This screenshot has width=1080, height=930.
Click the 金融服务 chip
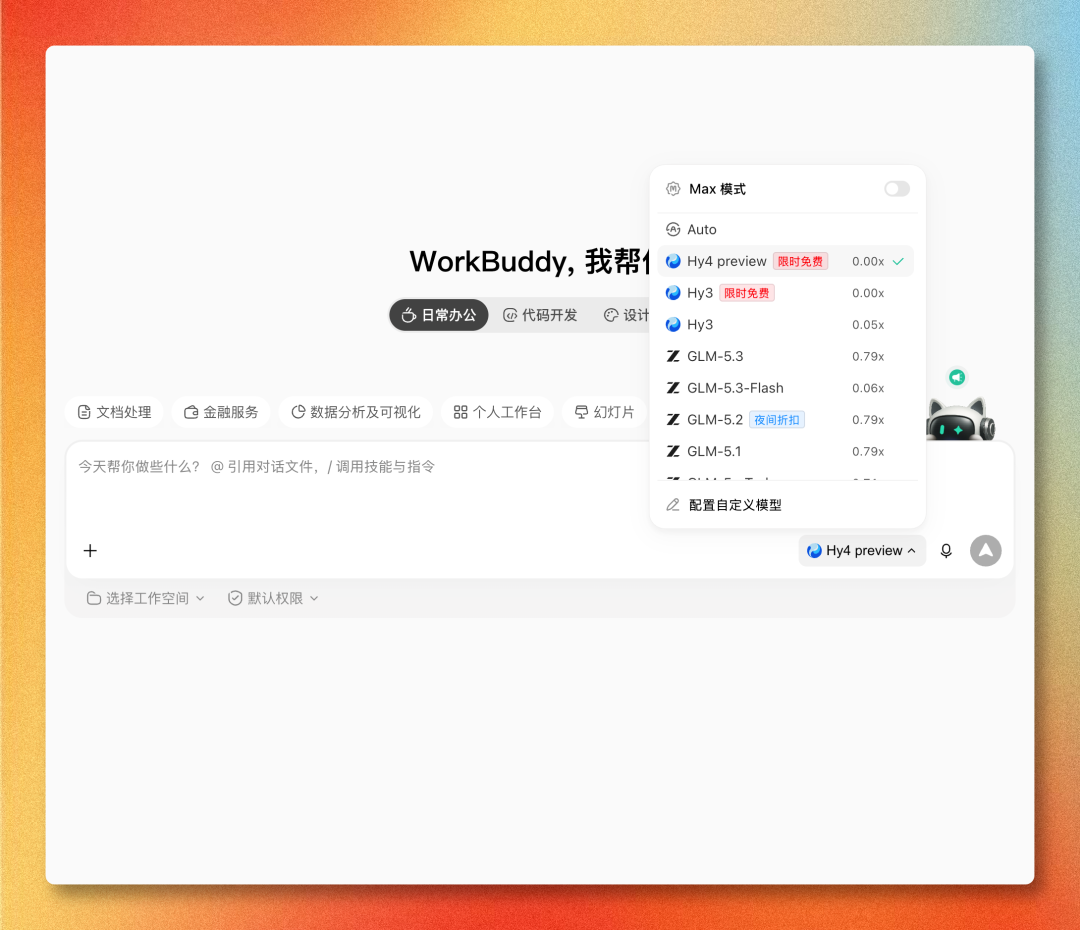(x=221, y=412)
